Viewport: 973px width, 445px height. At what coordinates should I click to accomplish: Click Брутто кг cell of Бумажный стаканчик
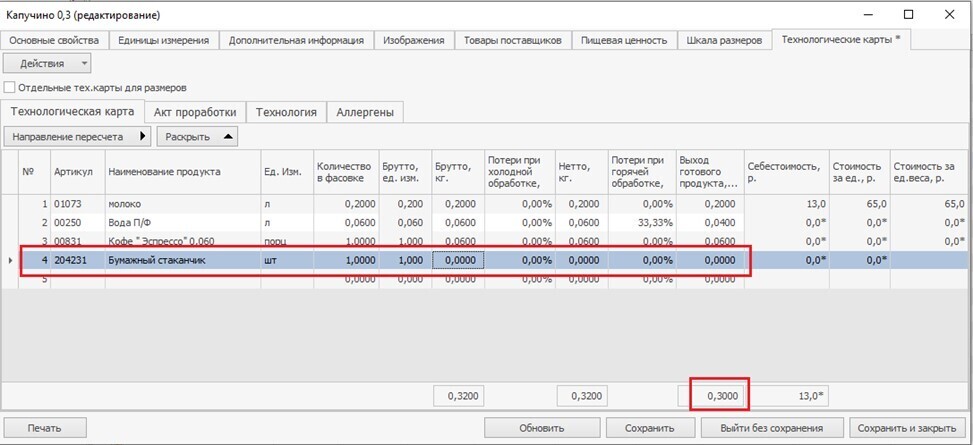pos(458,260)
